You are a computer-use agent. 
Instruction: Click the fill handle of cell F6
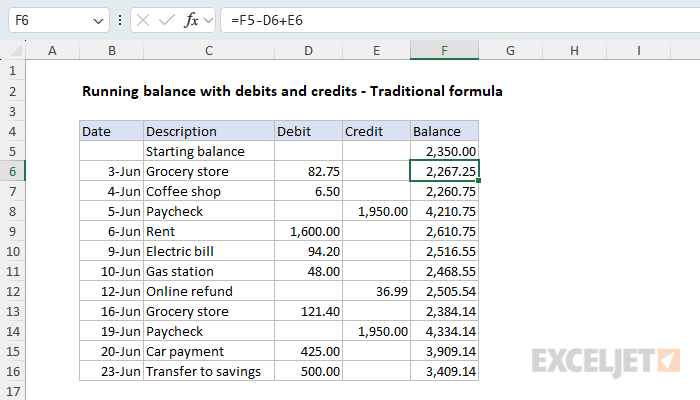(x=479, y=180)
